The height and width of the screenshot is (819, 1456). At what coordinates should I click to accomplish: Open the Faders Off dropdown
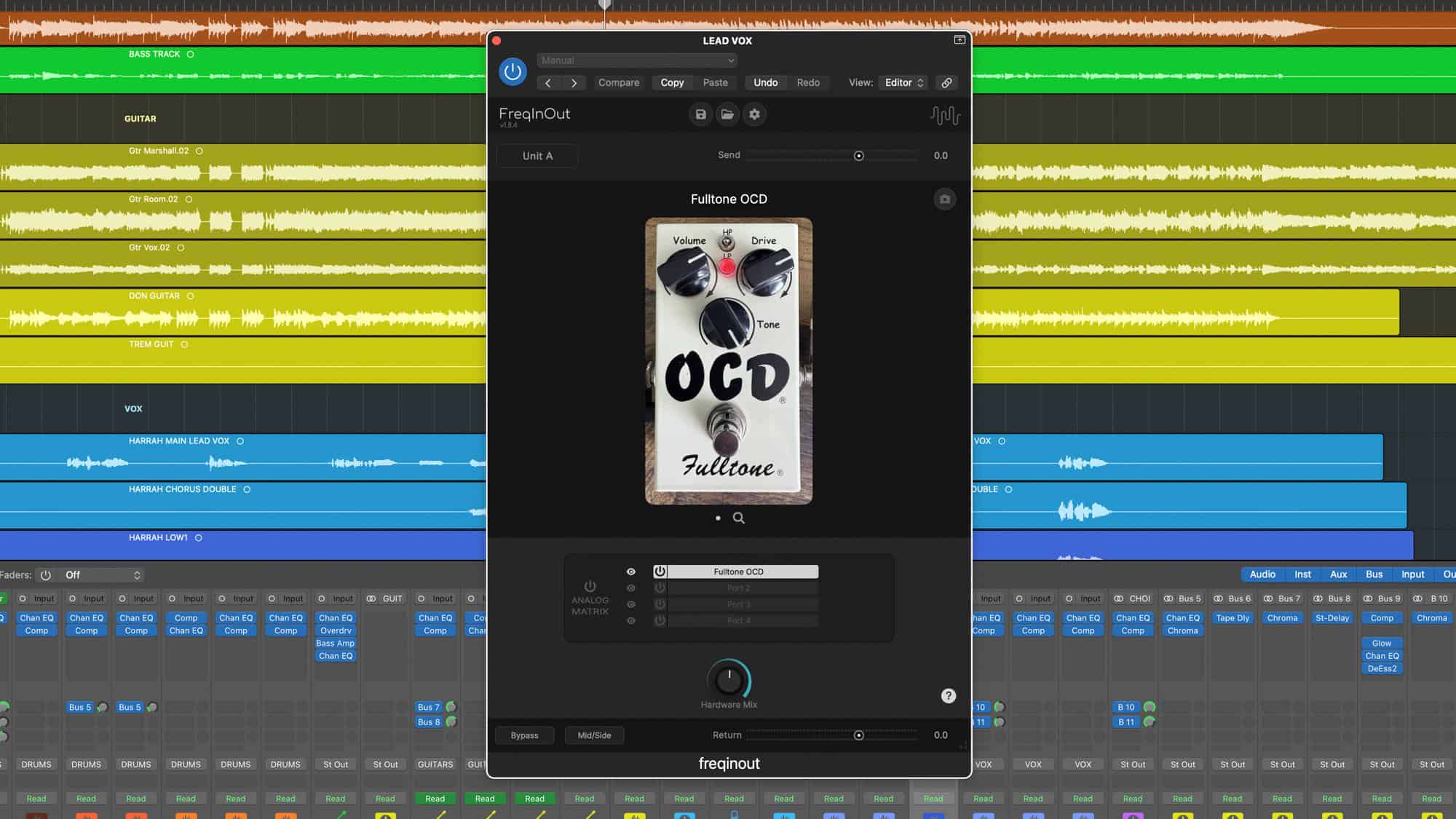[x=101, y=575]
